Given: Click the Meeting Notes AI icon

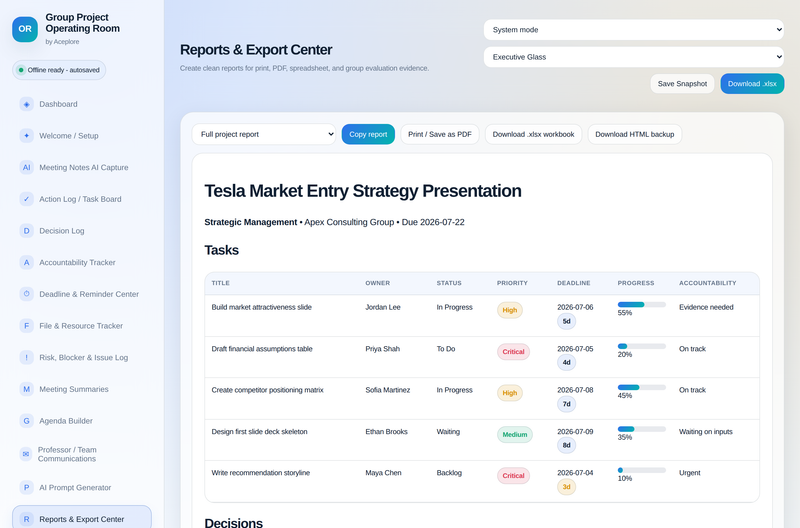Looking at the screenshot, I should pyautogui.click(x=27, y=167).
